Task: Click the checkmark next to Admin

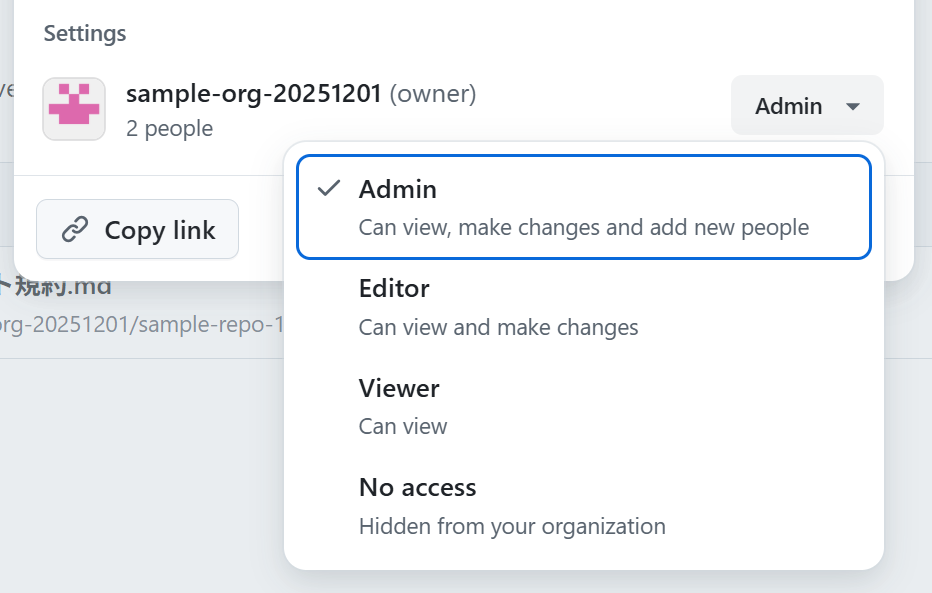Action: pos(329,187)
